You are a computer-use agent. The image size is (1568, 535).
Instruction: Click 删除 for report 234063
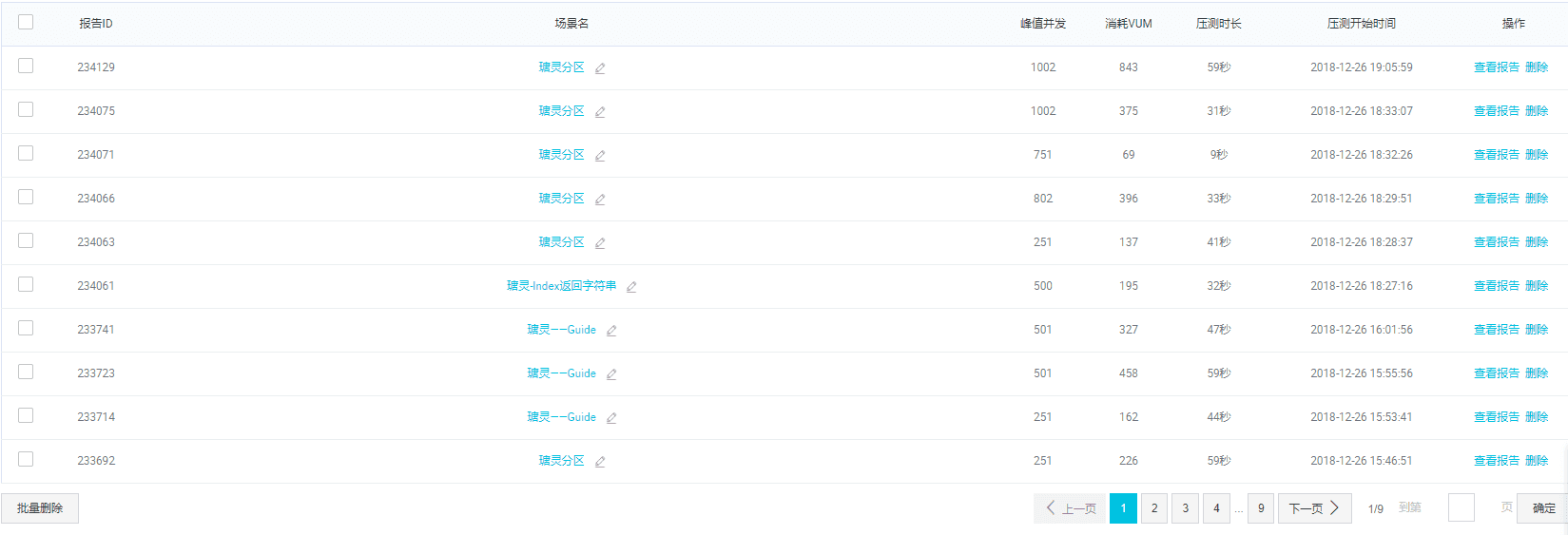1537,242
